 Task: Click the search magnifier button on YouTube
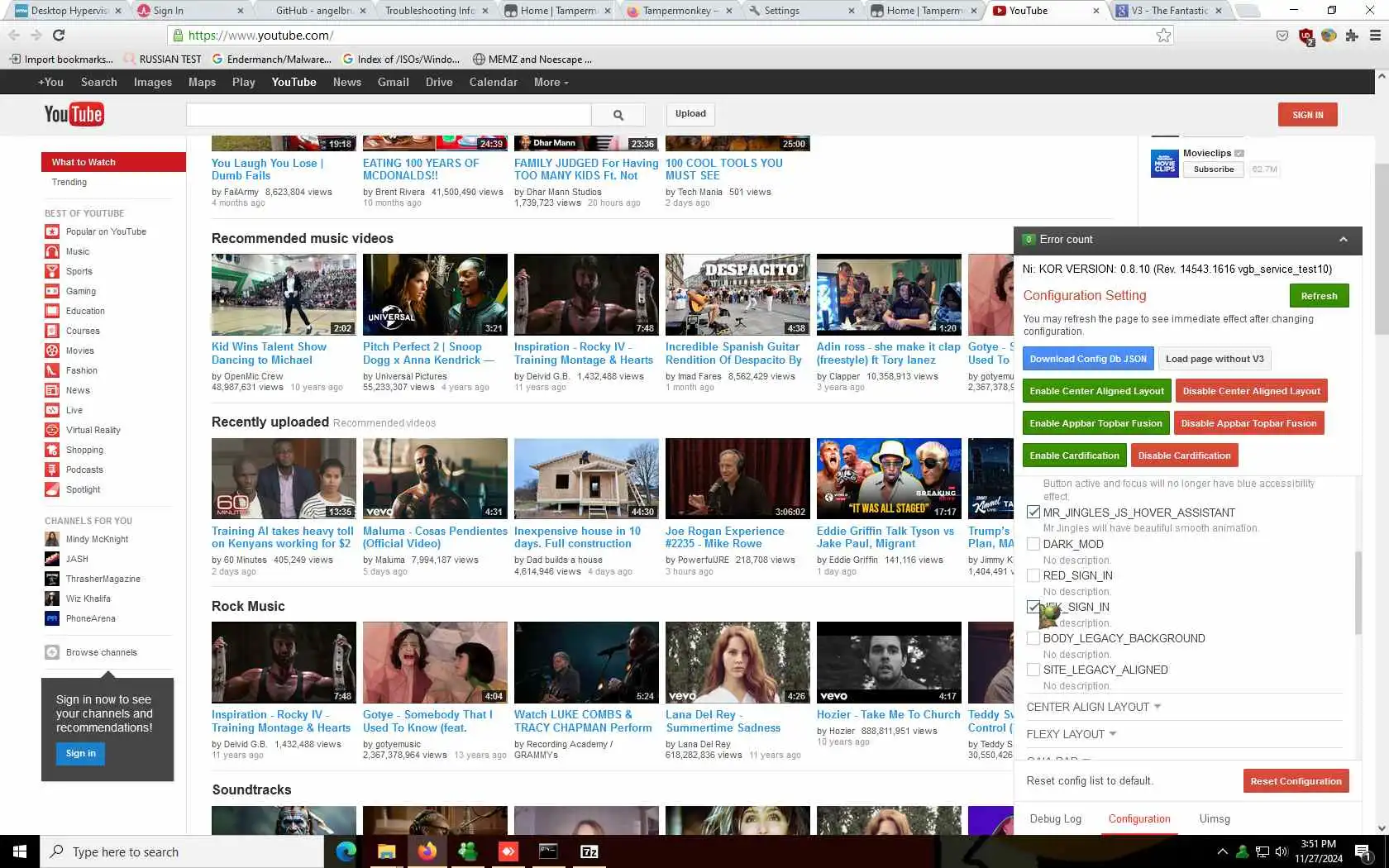pyautogui.click(x=618, y=115)
